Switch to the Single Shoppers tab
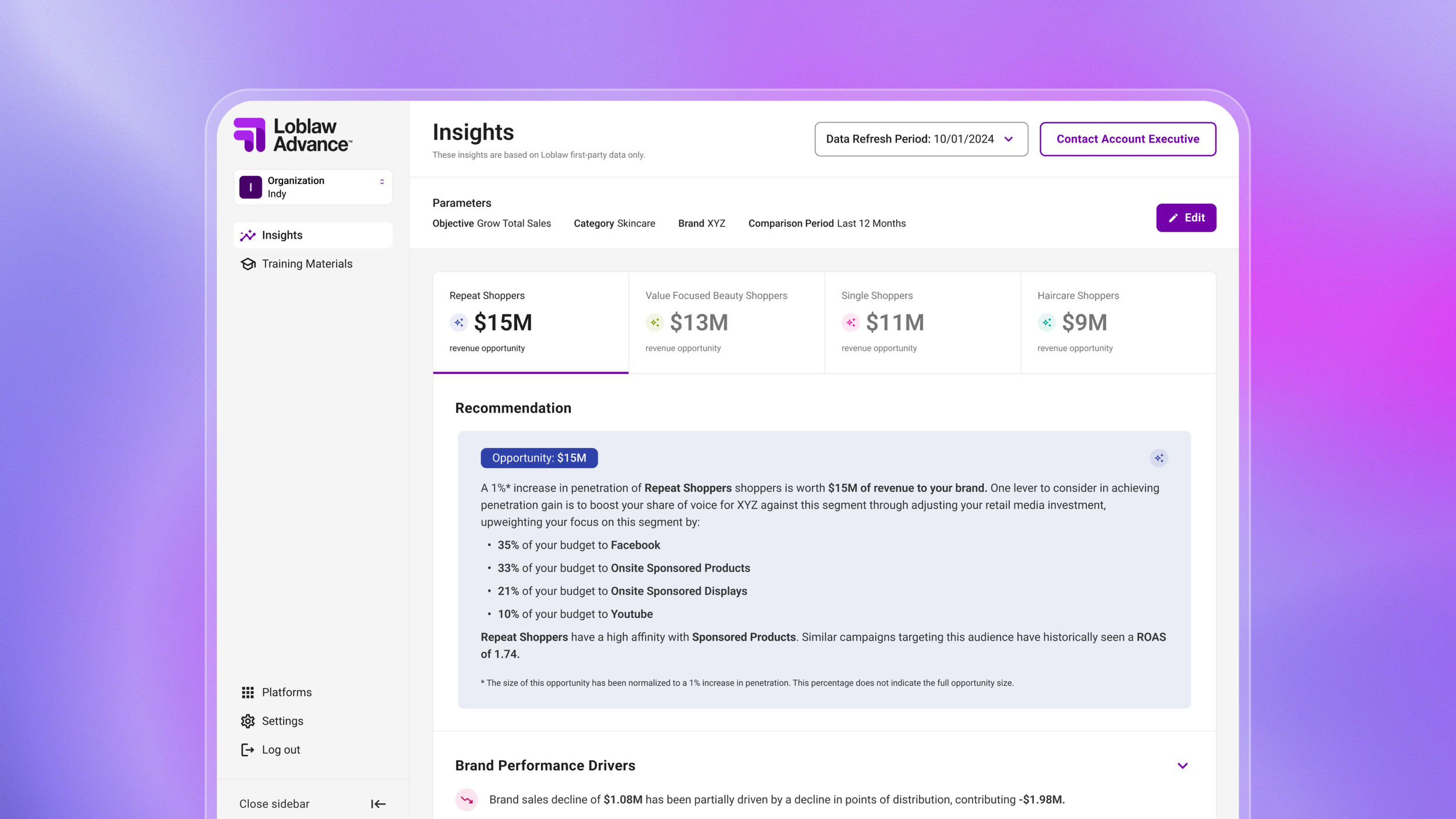This screenshot has width=1456, height=819. (922, 322)
